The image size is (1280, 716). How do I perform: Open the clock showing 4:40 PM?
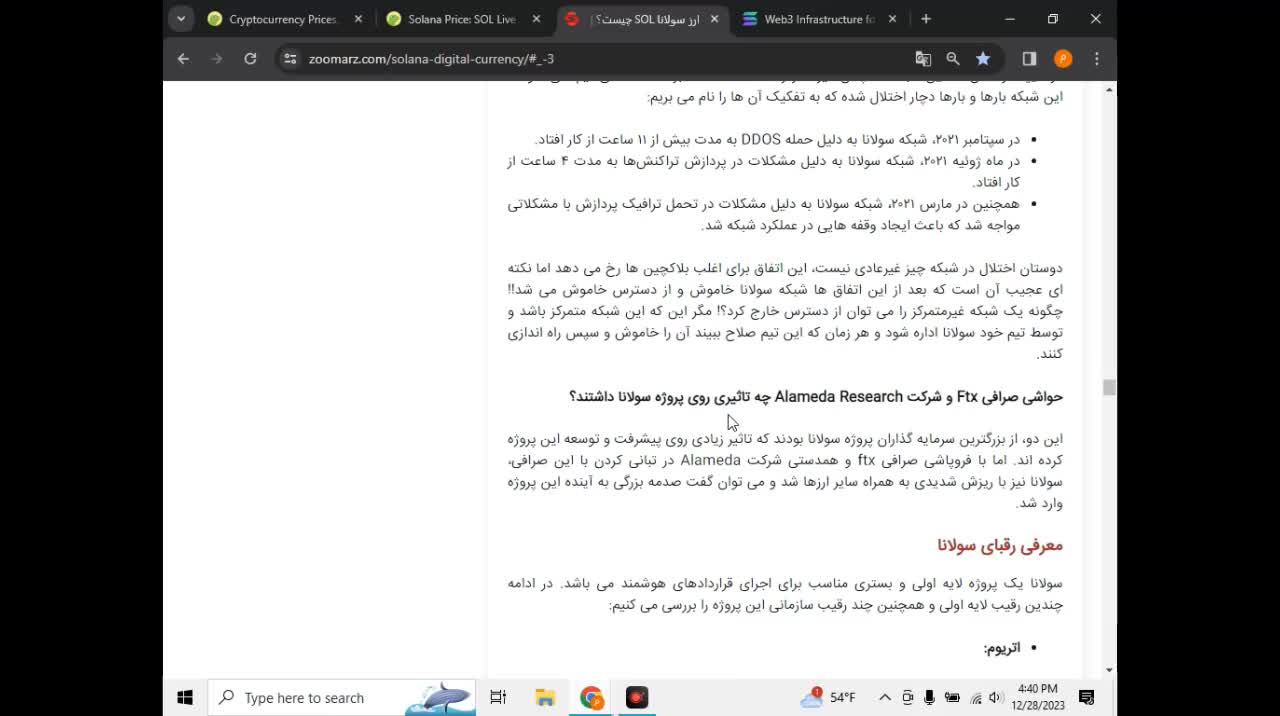(x=1037, y=697)
